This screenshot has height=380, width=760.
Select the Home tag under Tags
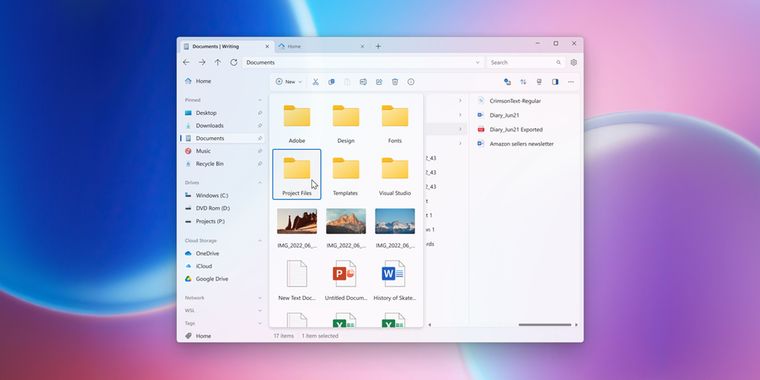[223, 336]
